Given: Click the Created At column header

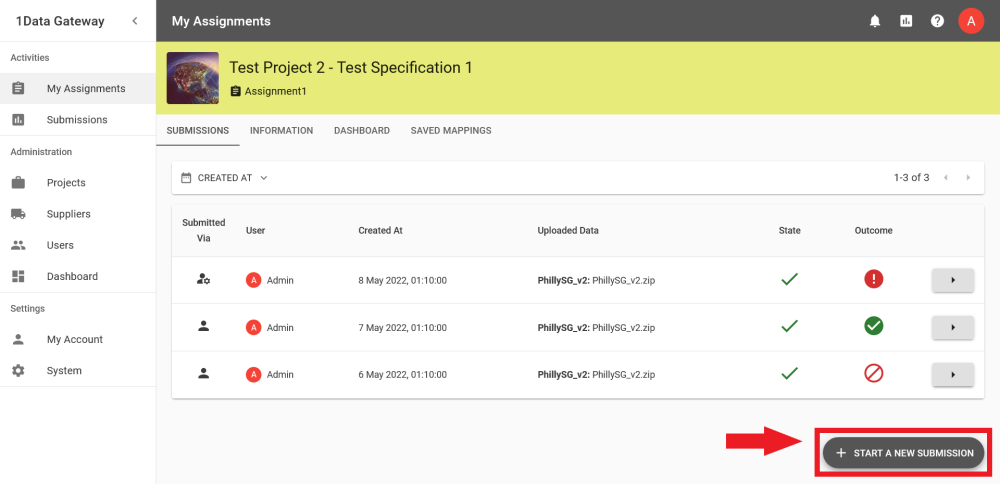Looking at the screenshot, I should point(380,231).
